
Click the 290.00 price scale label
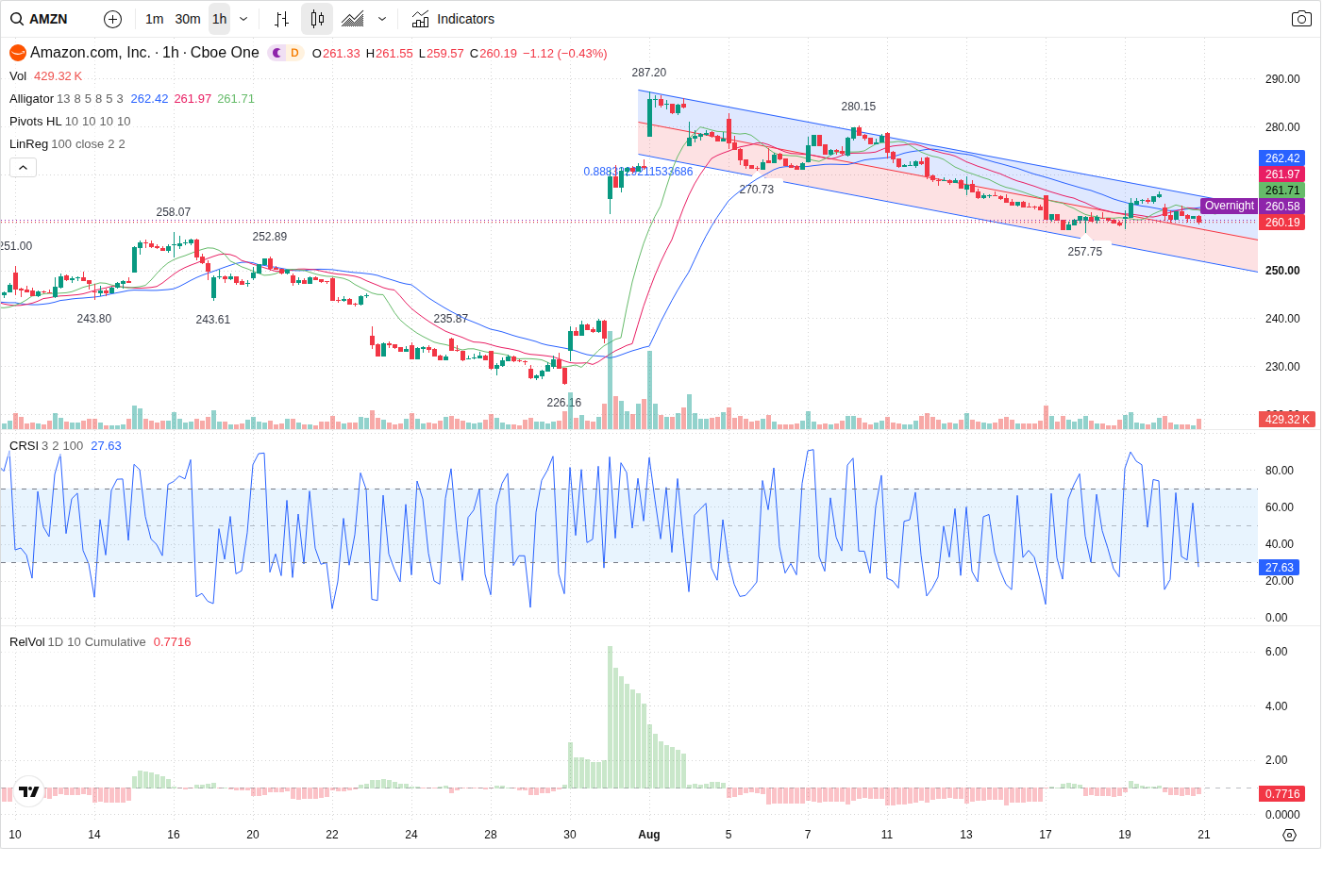coord(1282,79)
